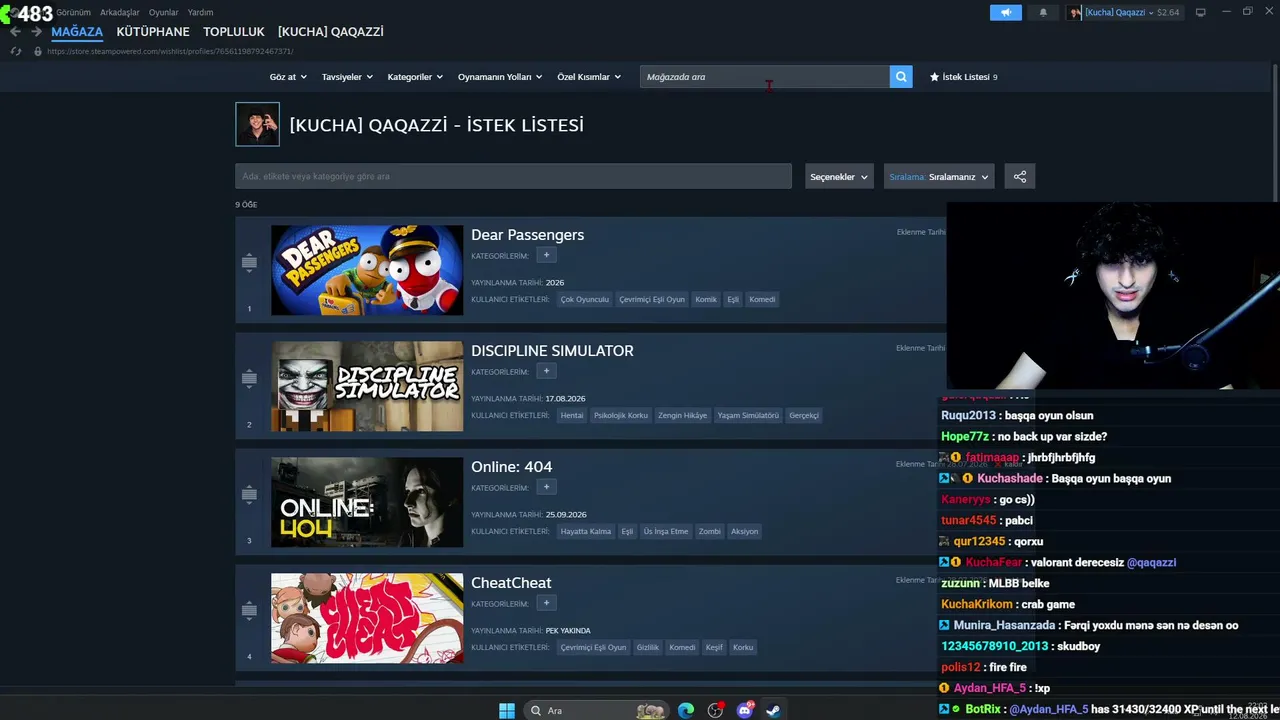Open the CheatCheat cover thumbnail

pos(367,618)
